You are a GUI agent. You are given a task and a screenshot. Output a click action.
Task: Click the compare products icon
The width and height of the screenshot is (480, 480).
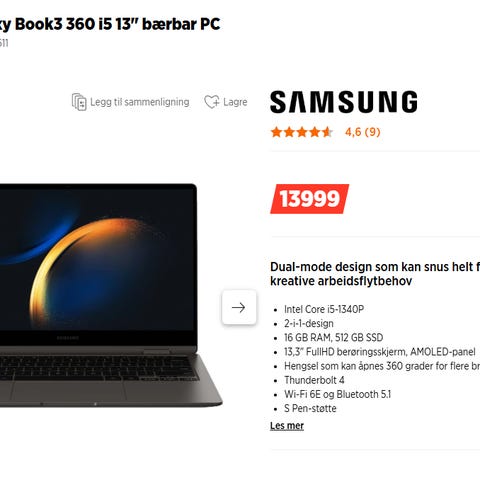(x=79, y=102)
